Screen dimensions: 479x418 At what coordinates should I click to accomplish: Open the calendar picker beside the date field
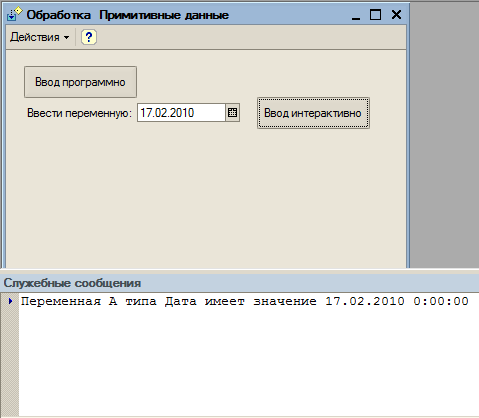pyautogui.click(x=232, y=113)
